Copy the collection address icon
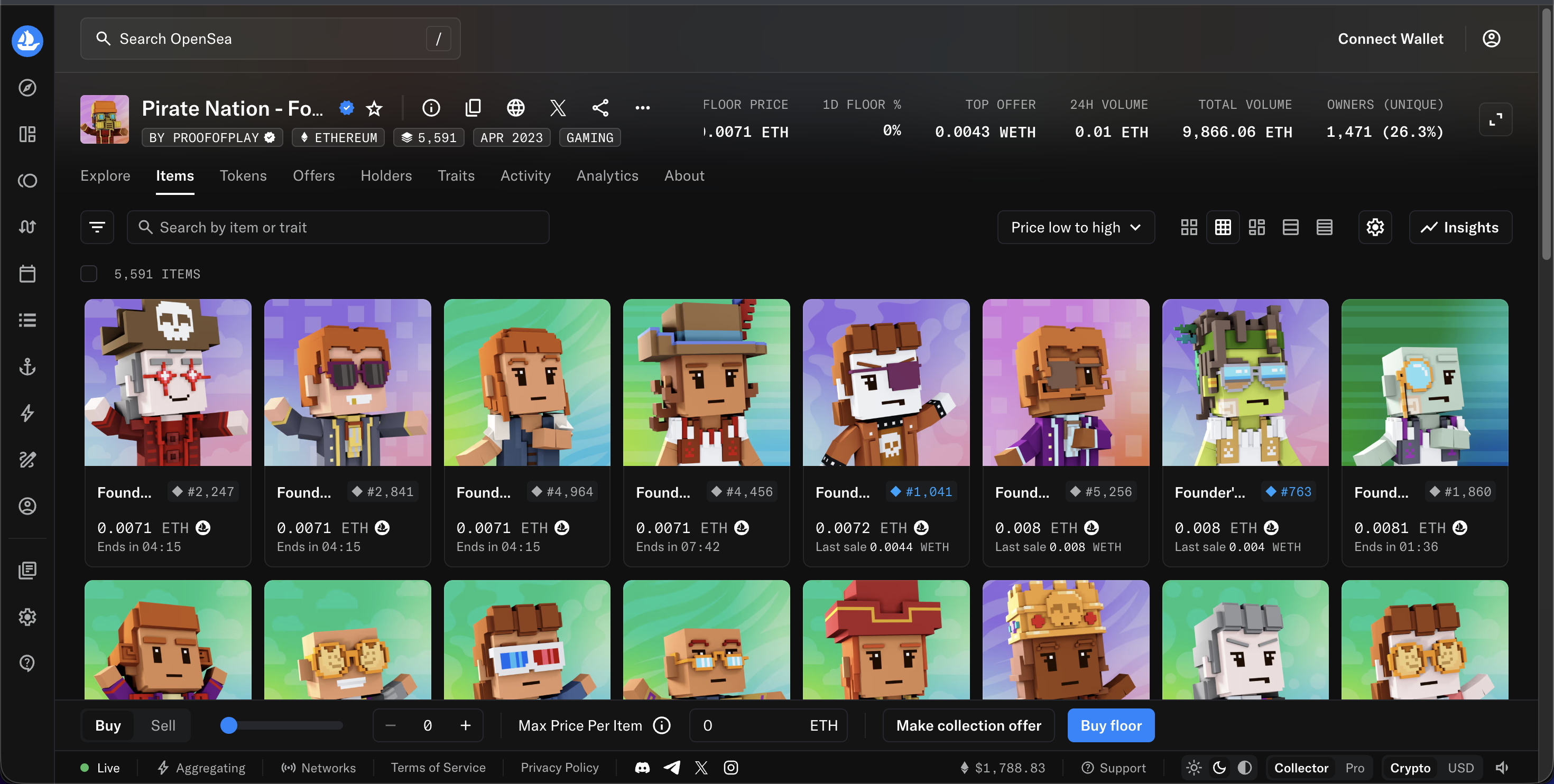The height and width of the screenshot is (784, 1554). click(474, 108)
